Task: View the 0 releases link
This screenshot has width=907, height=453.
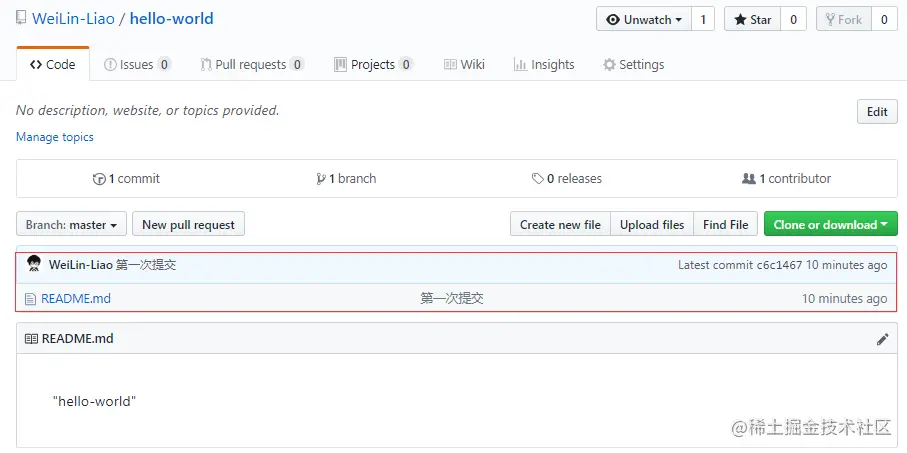Action: tap(567, 179)
